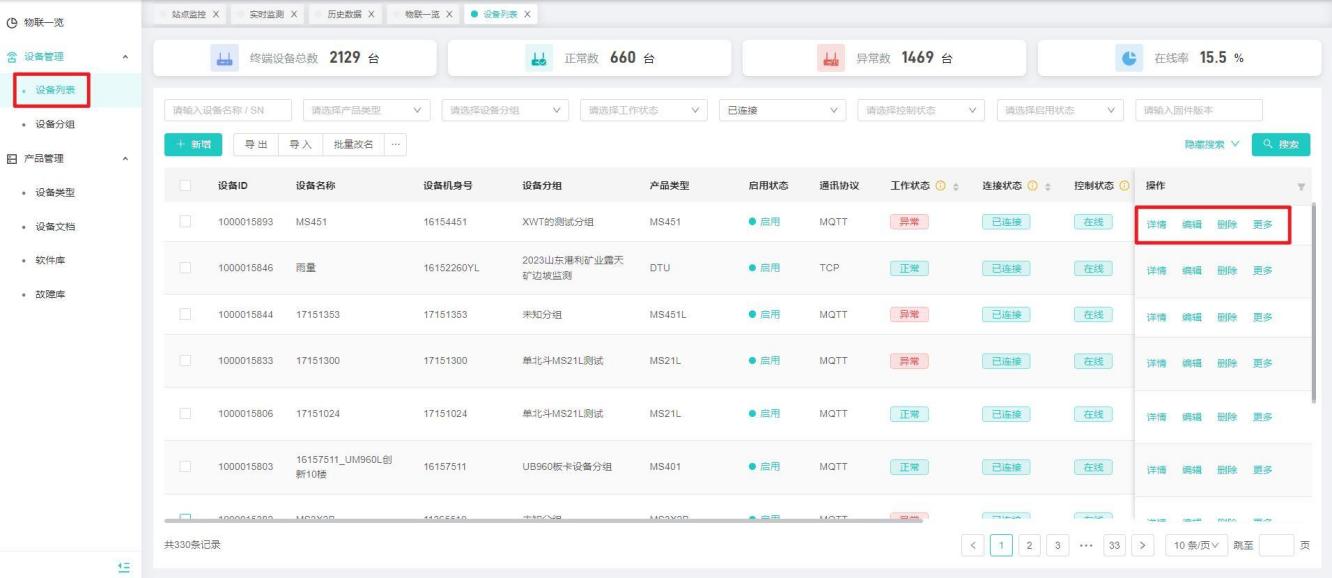Image resolution: width=1332 pixels, height=578 pixels.
Task: Click the filter funnel icon in 操作 column
Action: click(x=1301, y=187)
